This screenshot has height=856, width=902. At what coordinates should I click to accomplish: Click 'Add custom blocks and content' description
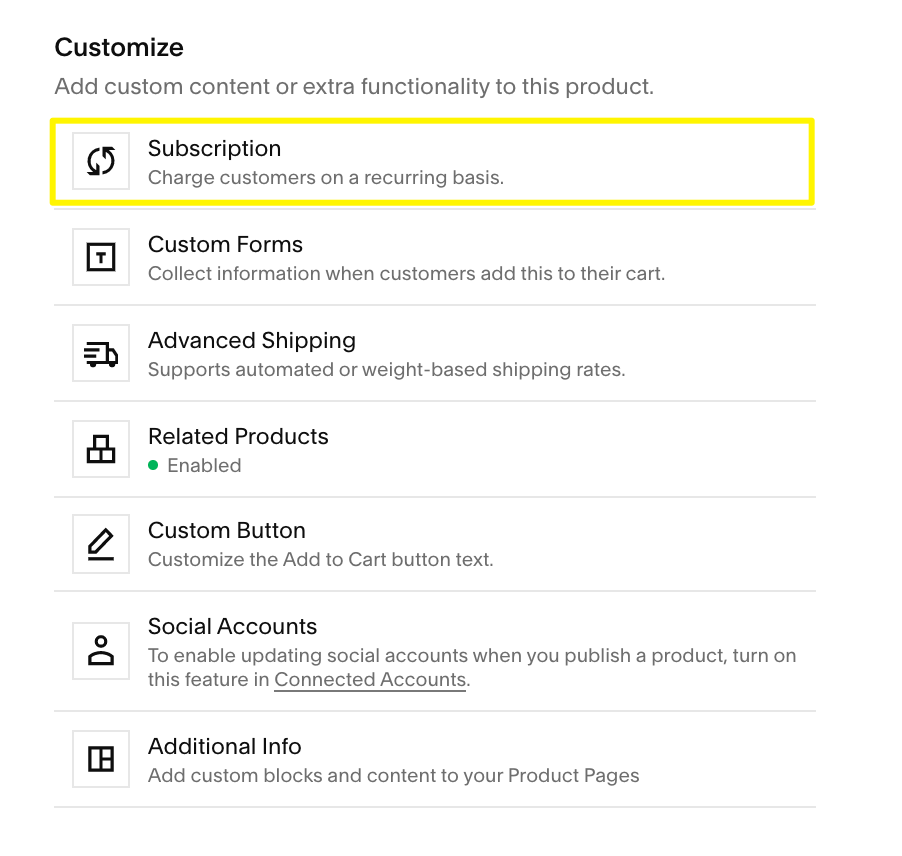(x=393, y=775)
